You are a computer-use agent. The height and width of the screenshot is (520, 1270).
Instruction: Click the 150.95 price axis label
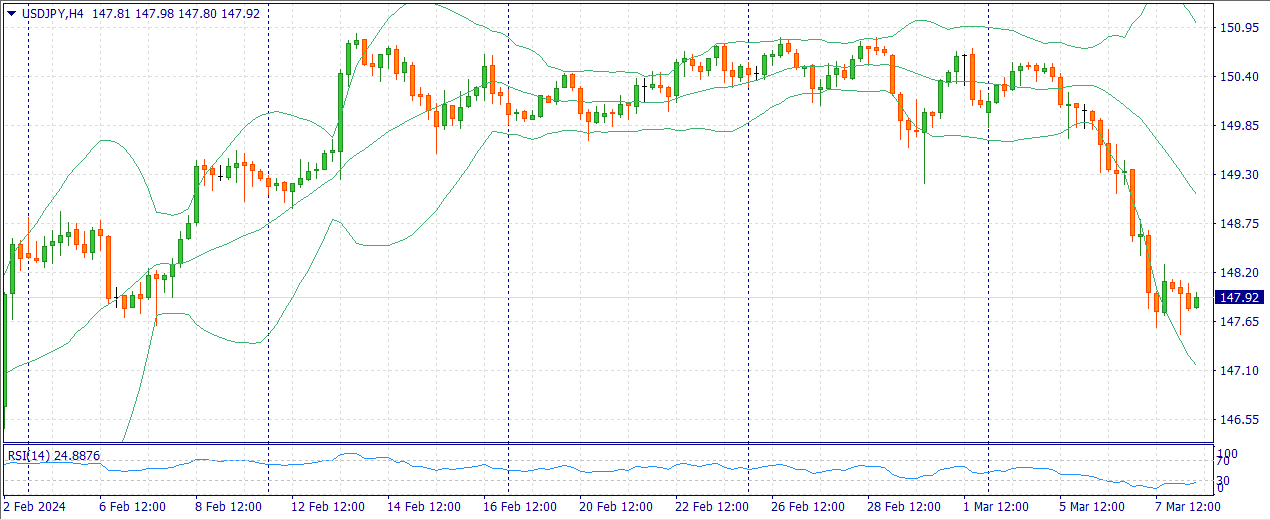pyautogui.click(x=1238, y=28)
